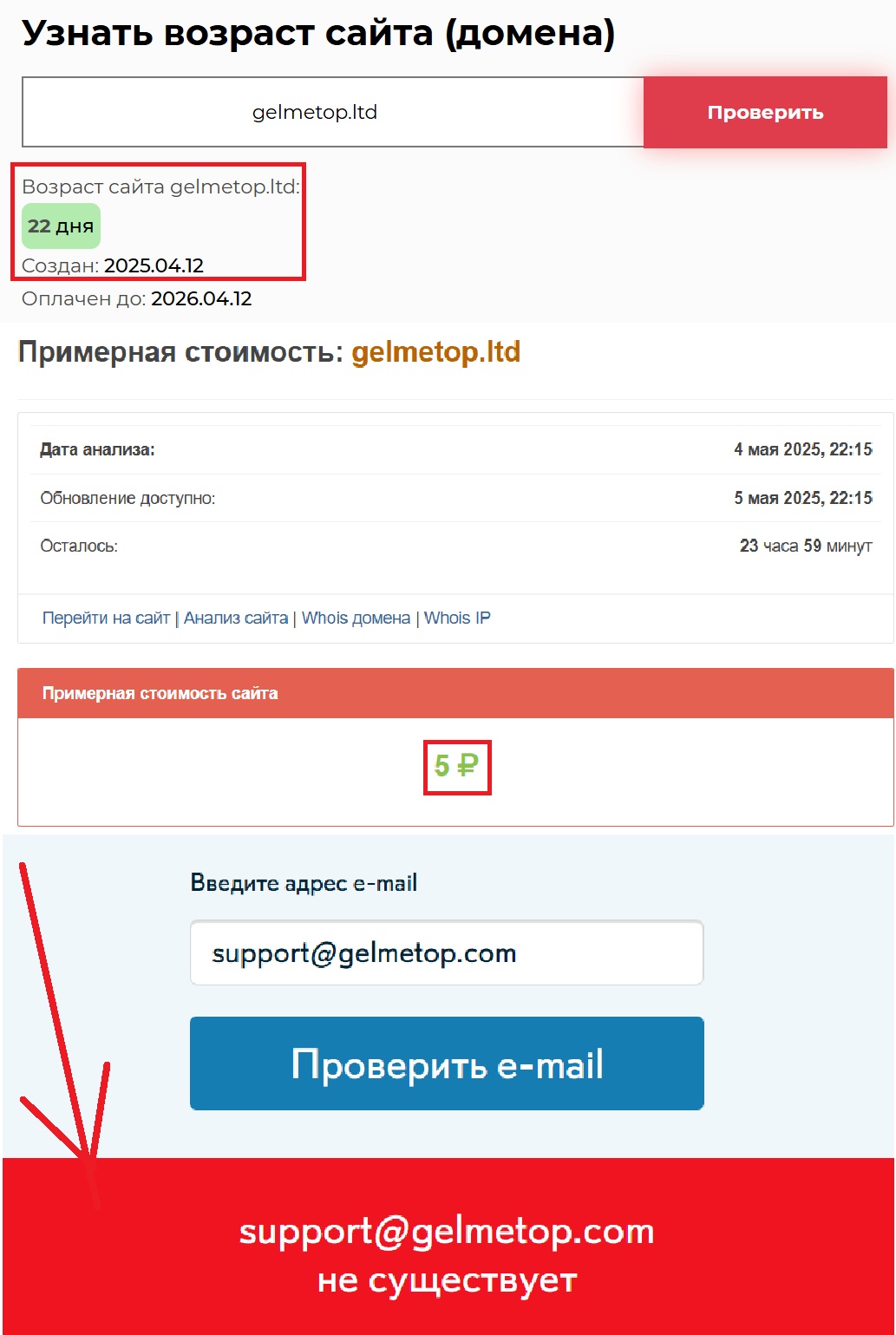This screenshot has width=896, height=1335.
Task: Click the Дата анализа row label
Action: [x=97, y=449]
